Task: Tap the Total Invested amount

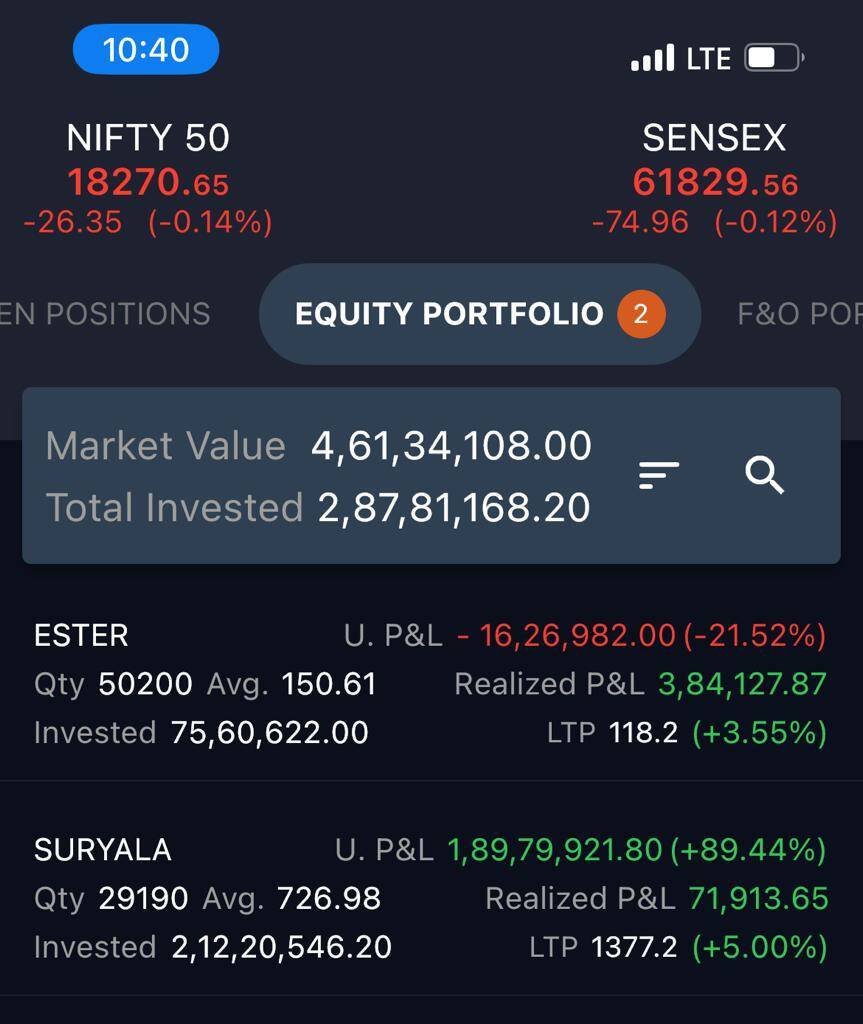Action: [454, 508]
